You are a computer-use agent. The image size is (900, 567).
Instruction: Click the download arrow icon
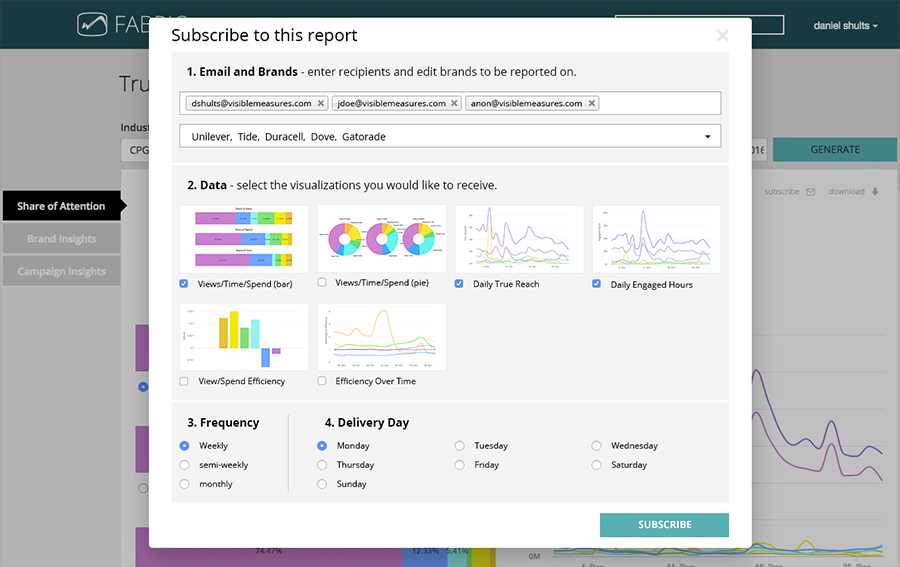coord(875,192)
